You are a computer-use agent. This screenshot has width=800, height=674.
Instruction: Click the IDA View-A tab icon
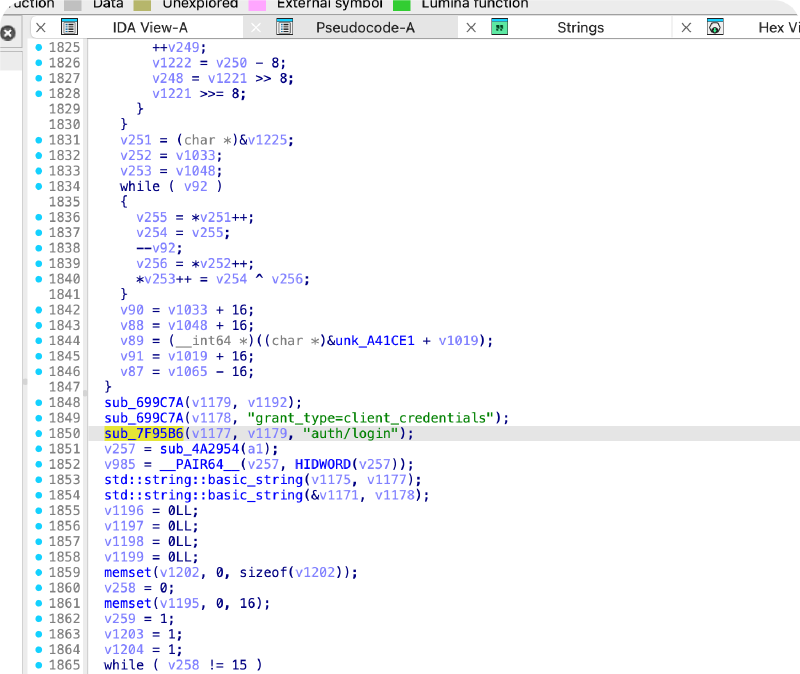point(69,27)
